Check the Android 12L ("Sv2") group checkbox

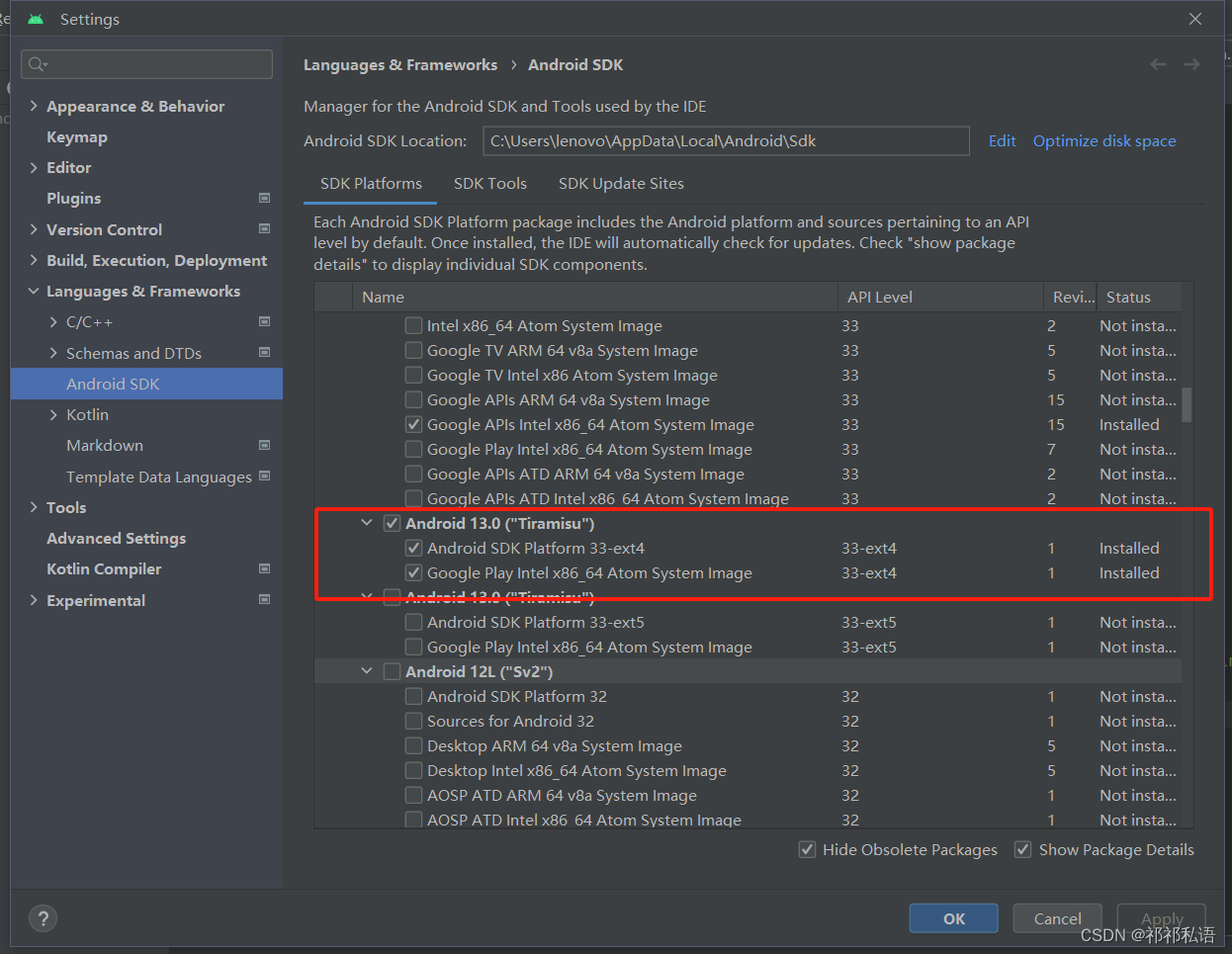click(393, 671)
